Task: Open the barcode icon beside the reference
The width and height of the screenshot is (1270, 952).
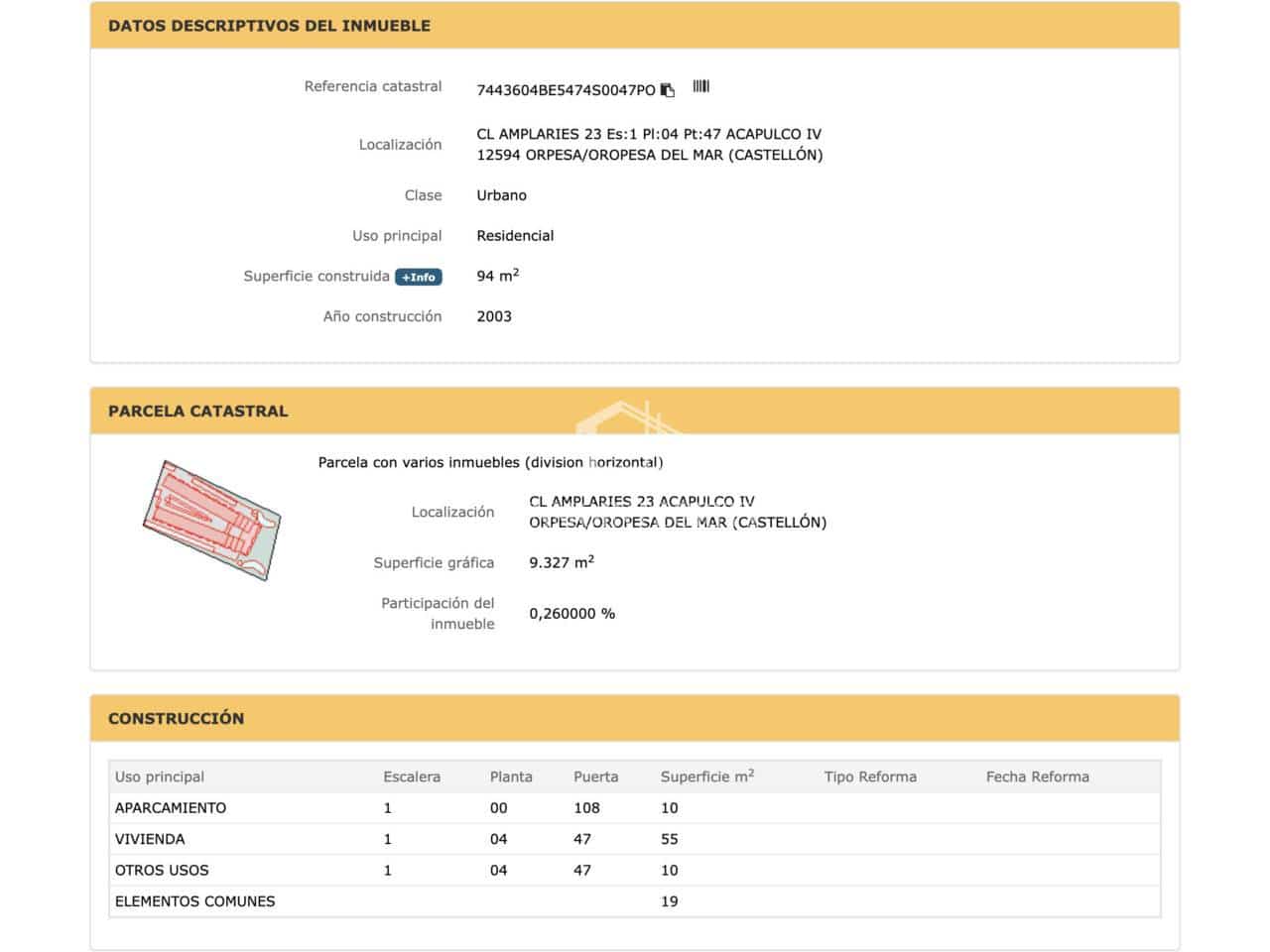Action: coord(701,86)
